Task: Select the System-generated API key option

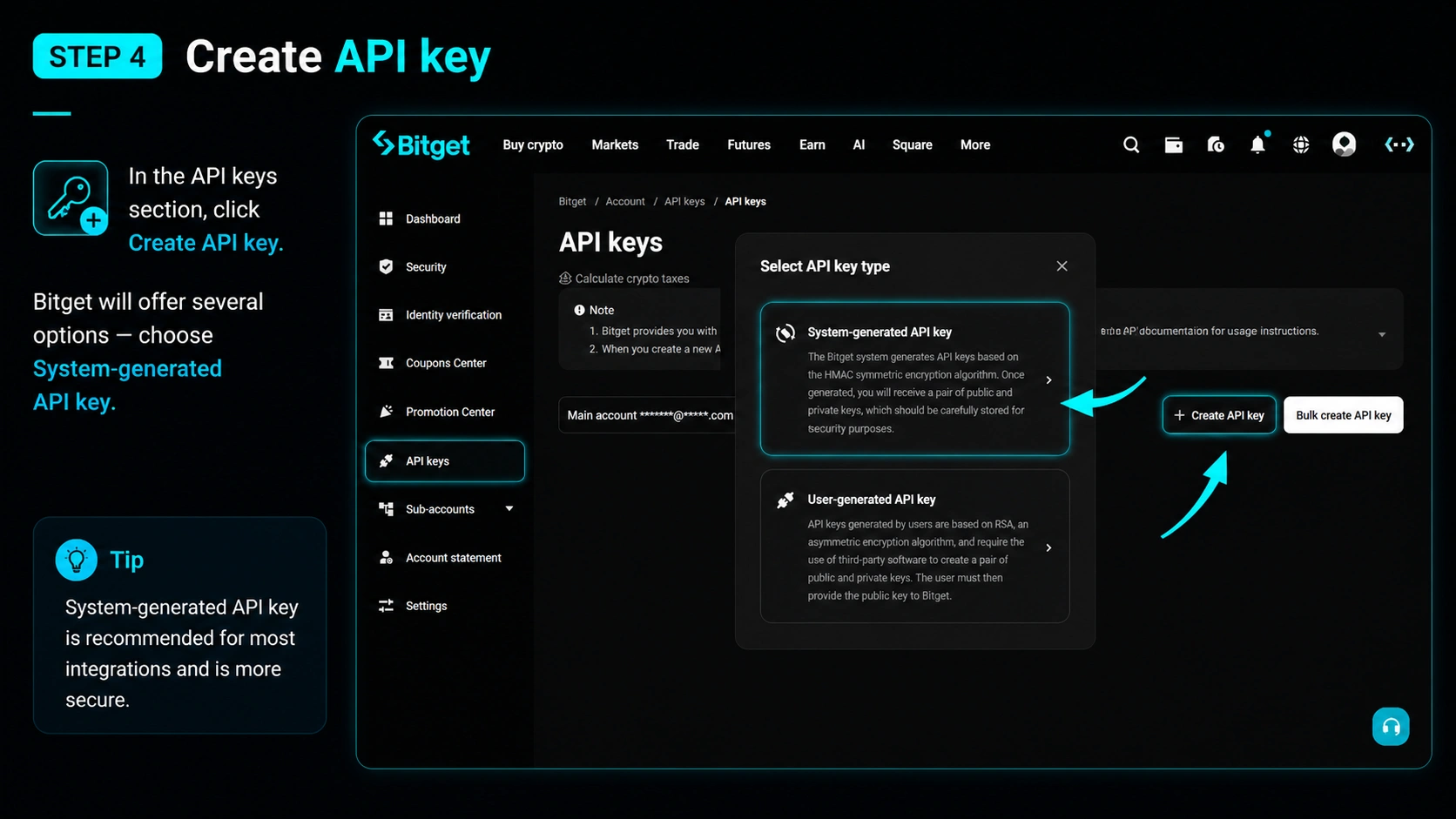Action: click(x=914, y=379)
